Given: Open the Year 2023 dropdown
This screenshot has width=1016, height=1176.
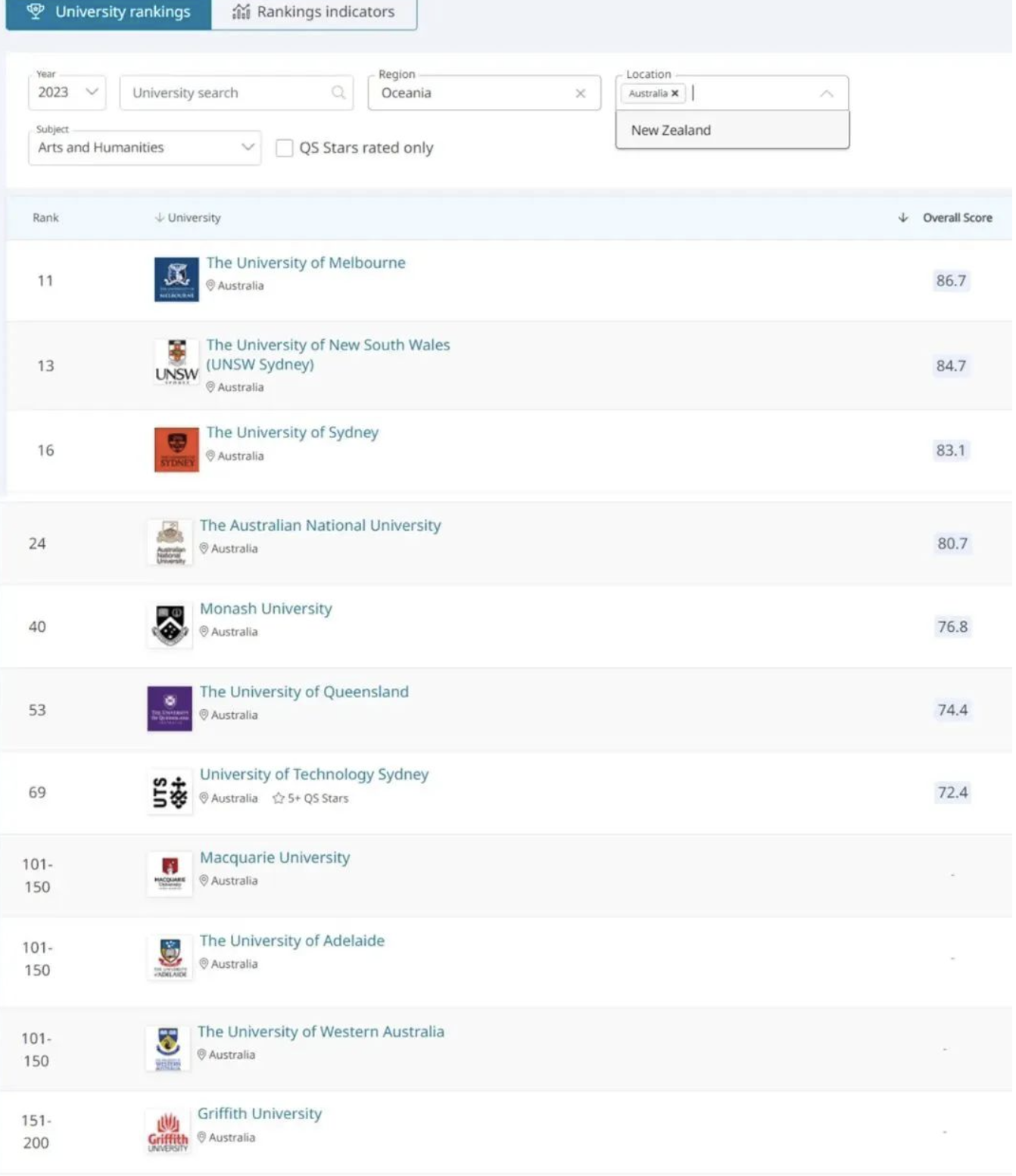Looking at the screenshot, I should [67, 92].
